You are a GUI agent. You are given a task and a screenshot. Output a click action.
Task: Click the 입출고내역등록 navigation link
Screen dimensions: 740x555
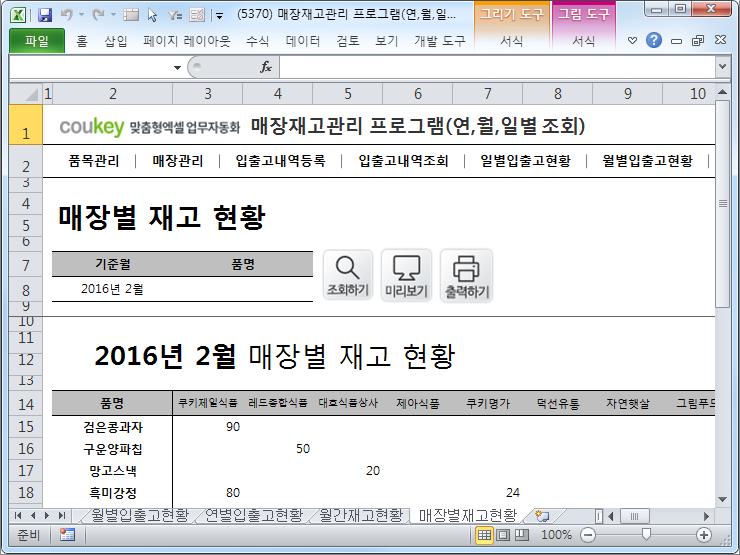280,161
